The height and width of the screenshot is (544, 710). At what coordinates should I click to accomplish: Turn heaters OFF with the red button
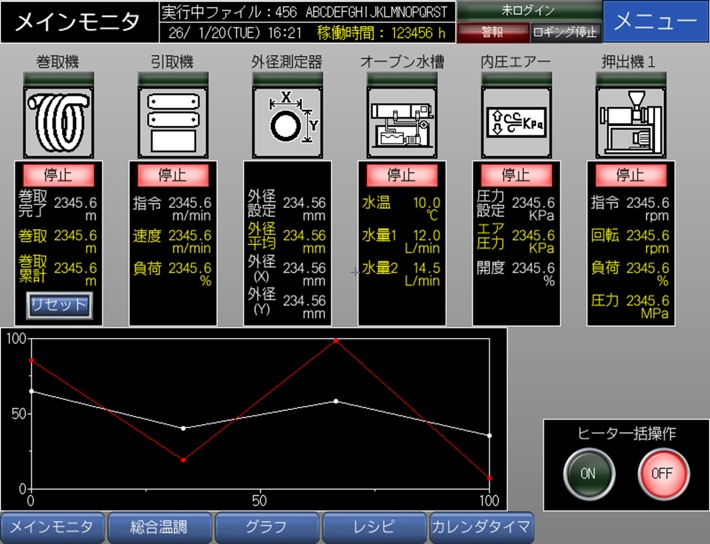[x=663, y=474]
